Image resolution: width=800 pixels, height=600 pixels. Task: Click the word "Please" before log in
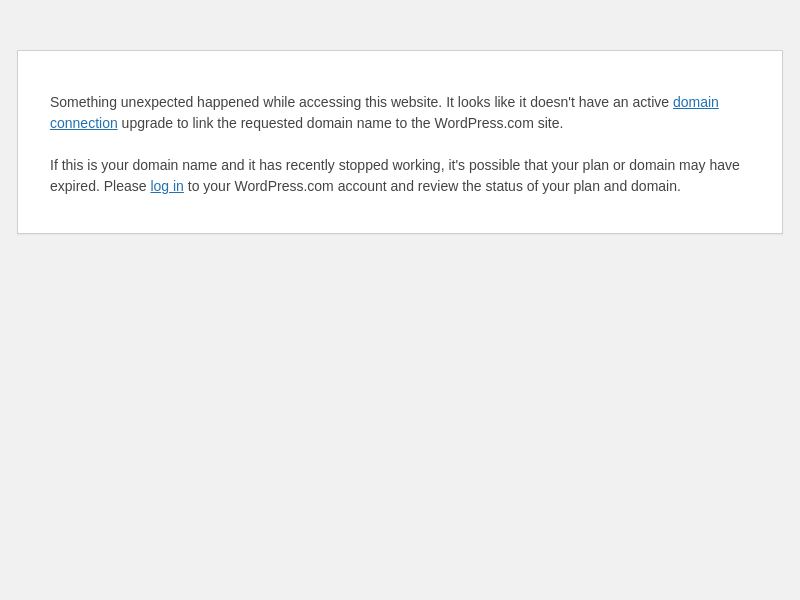125,186
